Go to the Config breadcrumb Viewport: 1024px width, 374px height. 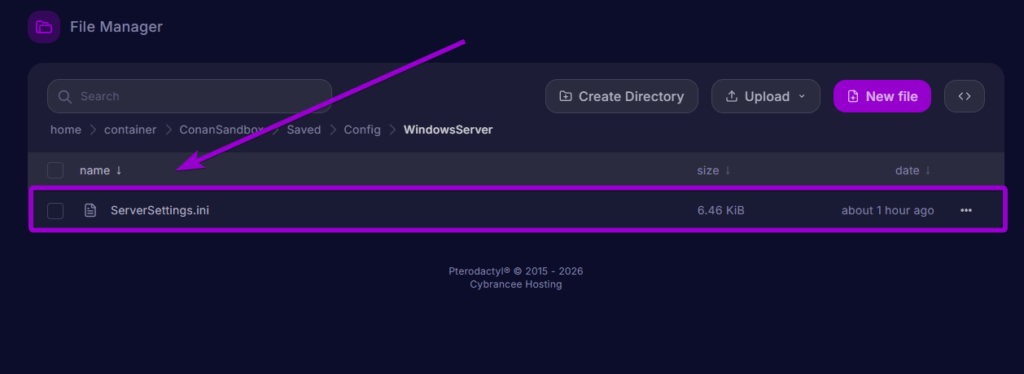(x=362, y=130)
